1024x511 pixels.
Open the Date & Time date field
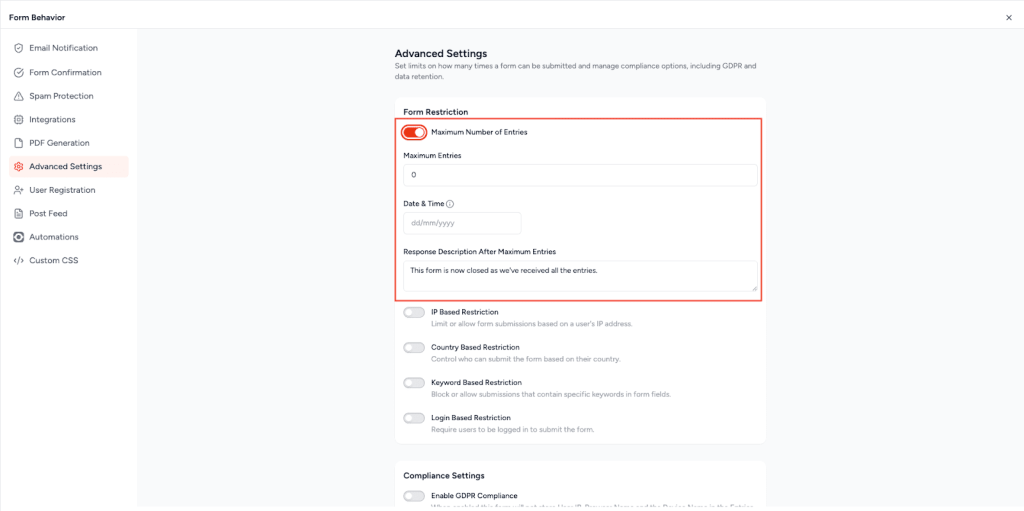point(462,223)
